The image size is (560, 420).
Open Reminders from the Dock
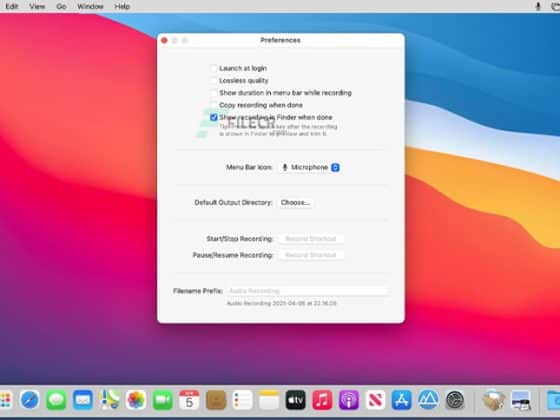pos(242,400)
